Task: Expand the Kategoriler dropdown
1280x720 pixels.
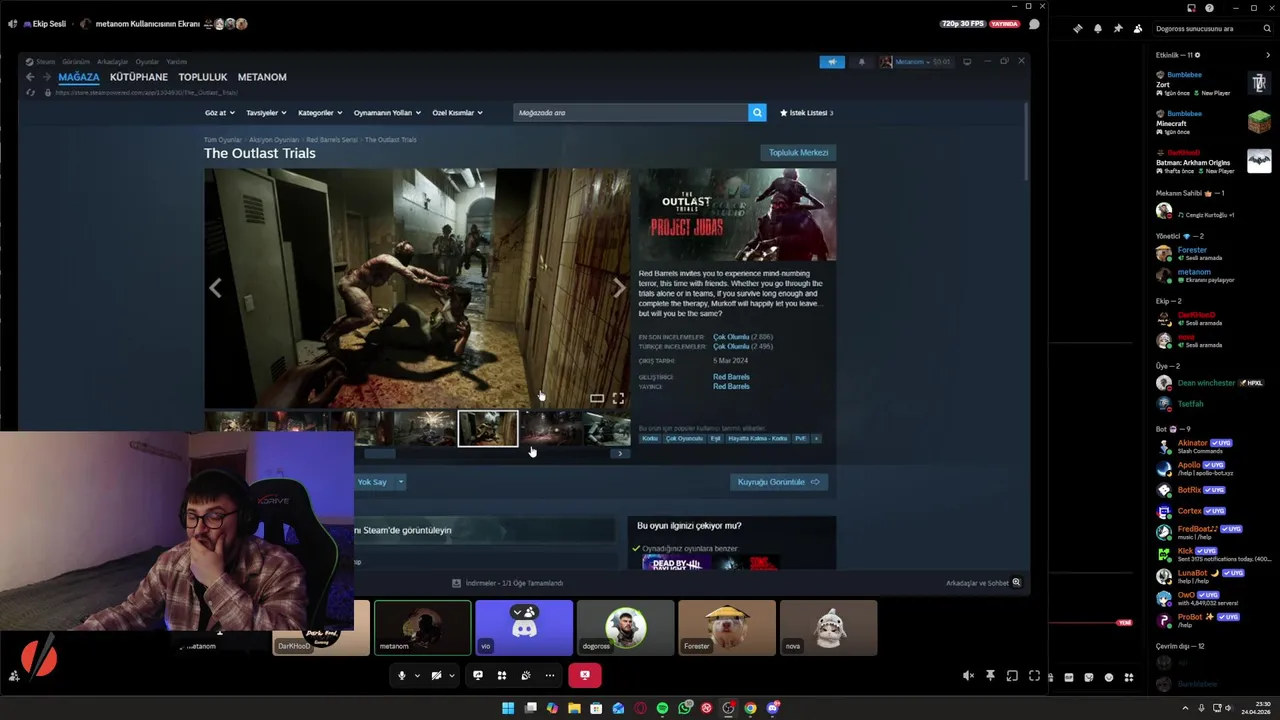Action: pos(320,113)
